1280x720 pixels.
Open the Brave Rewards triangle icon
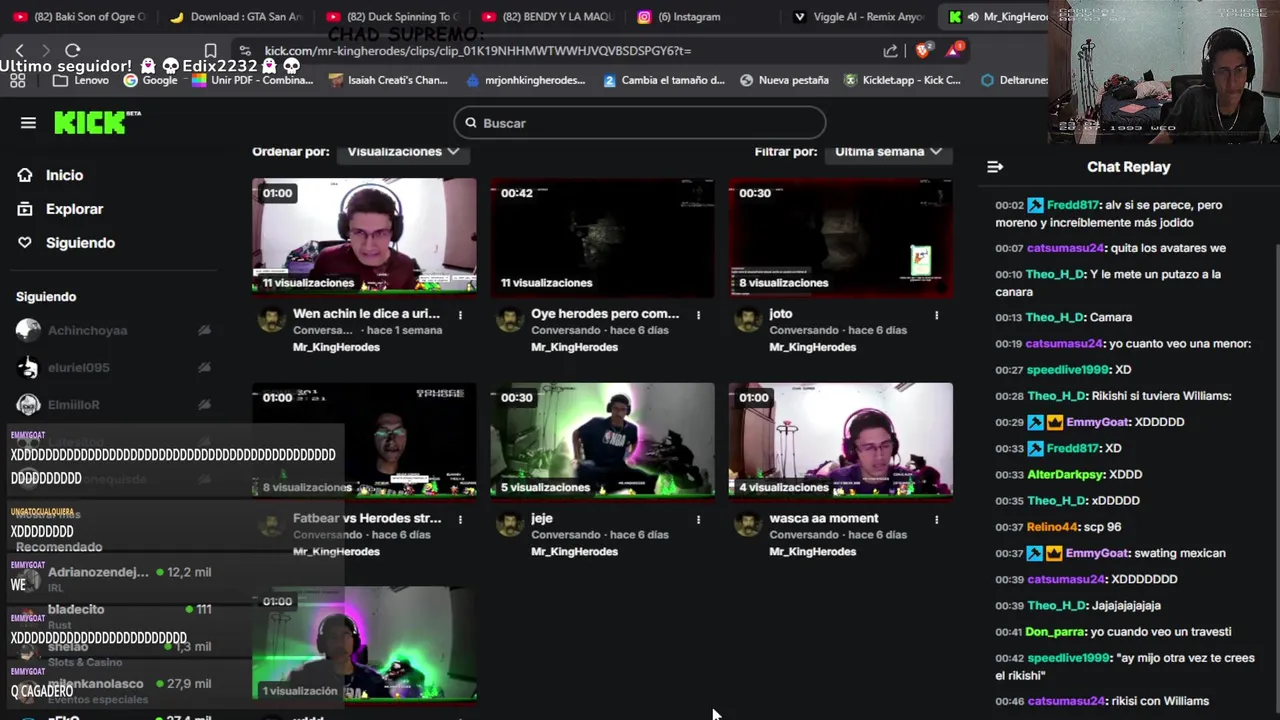pyautogui.click(x=954, y=50)
